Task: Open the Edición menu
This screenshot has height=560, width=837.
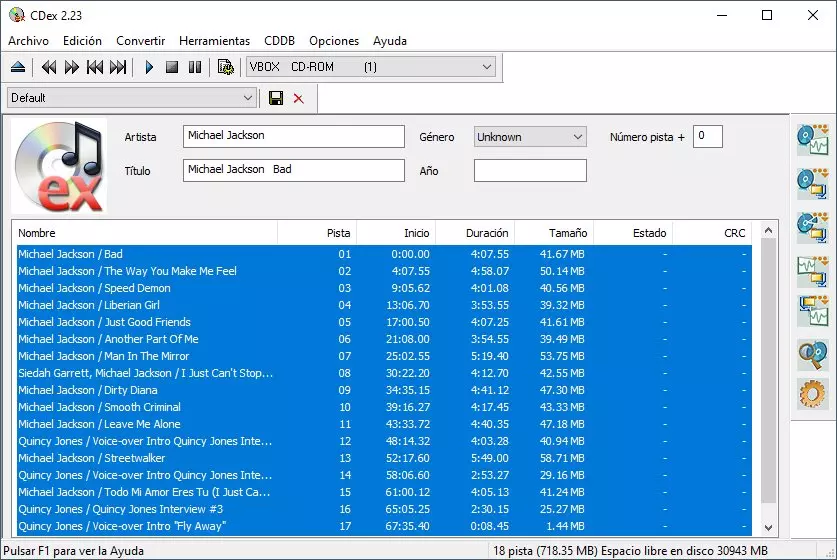Action: (82, 41)
